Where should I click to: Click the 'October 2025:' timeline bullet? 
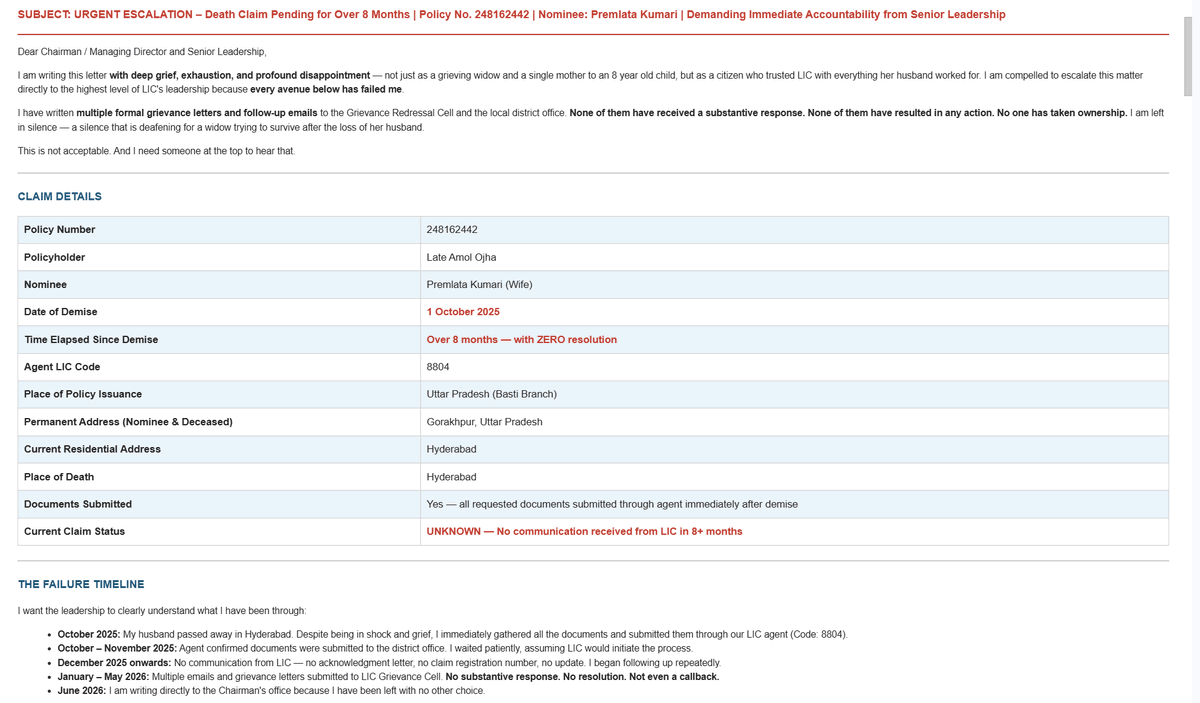click(x=452, y=635)
